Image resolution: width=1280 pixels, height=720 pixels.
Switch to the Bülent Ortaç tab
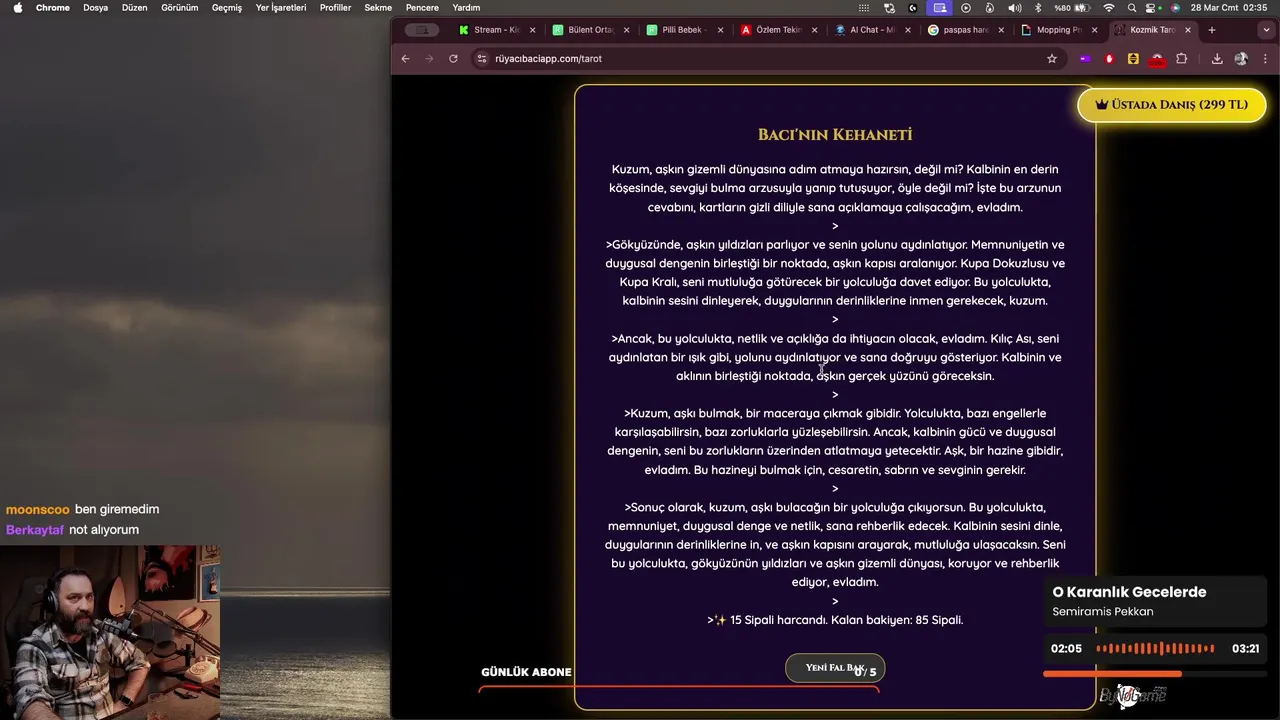[589, 30]
